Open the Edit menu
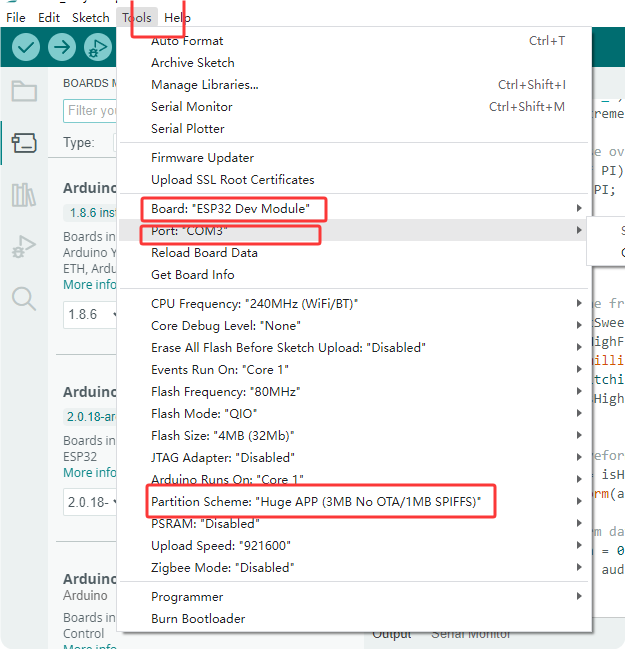Screen dimensions: 625x649 [x=49, y=18]
